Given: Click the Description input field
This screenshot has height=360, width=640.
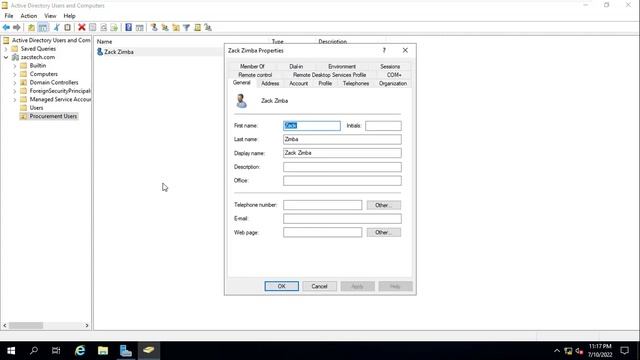Looking at the screenshot, I should coord(342,167).
